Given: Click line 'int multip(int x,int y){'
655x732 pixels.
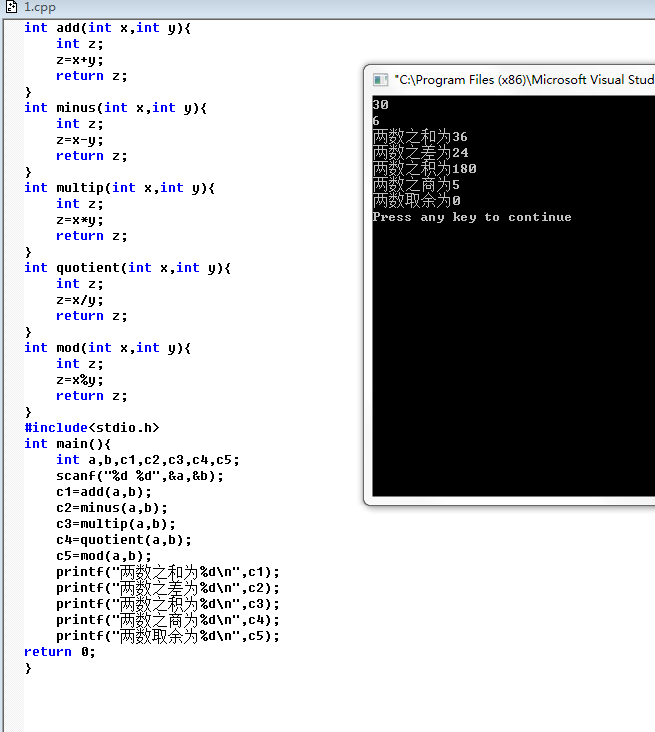Looking at the screenshot, I should click(x=120, y=188).
